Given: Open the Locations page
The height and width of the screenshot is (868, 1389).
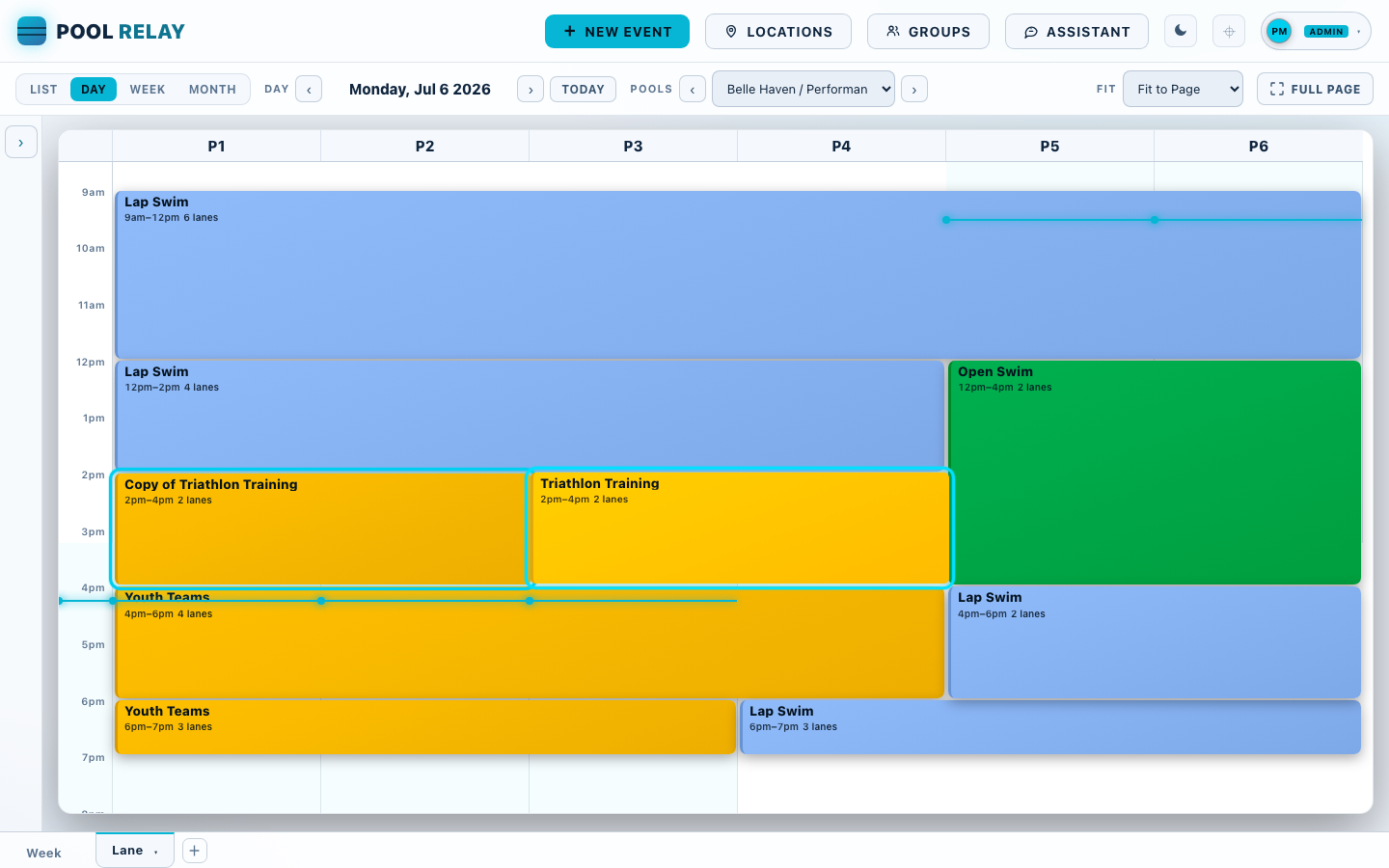Looking at the screenshot, I should point(778,31).
